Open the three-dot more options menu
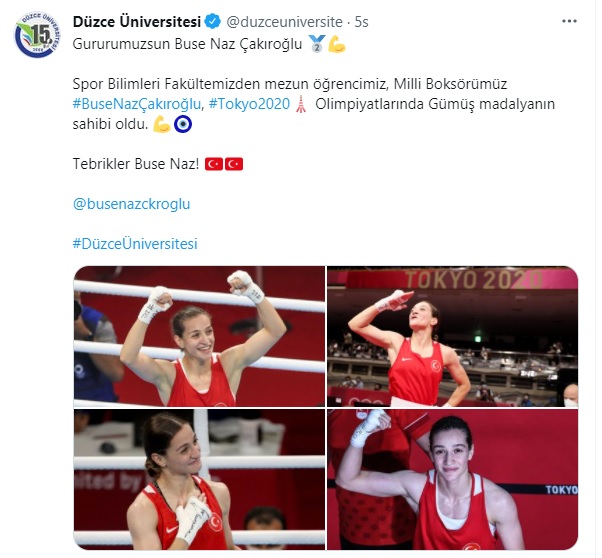The image size is (602, 558). tap(569, 21)
